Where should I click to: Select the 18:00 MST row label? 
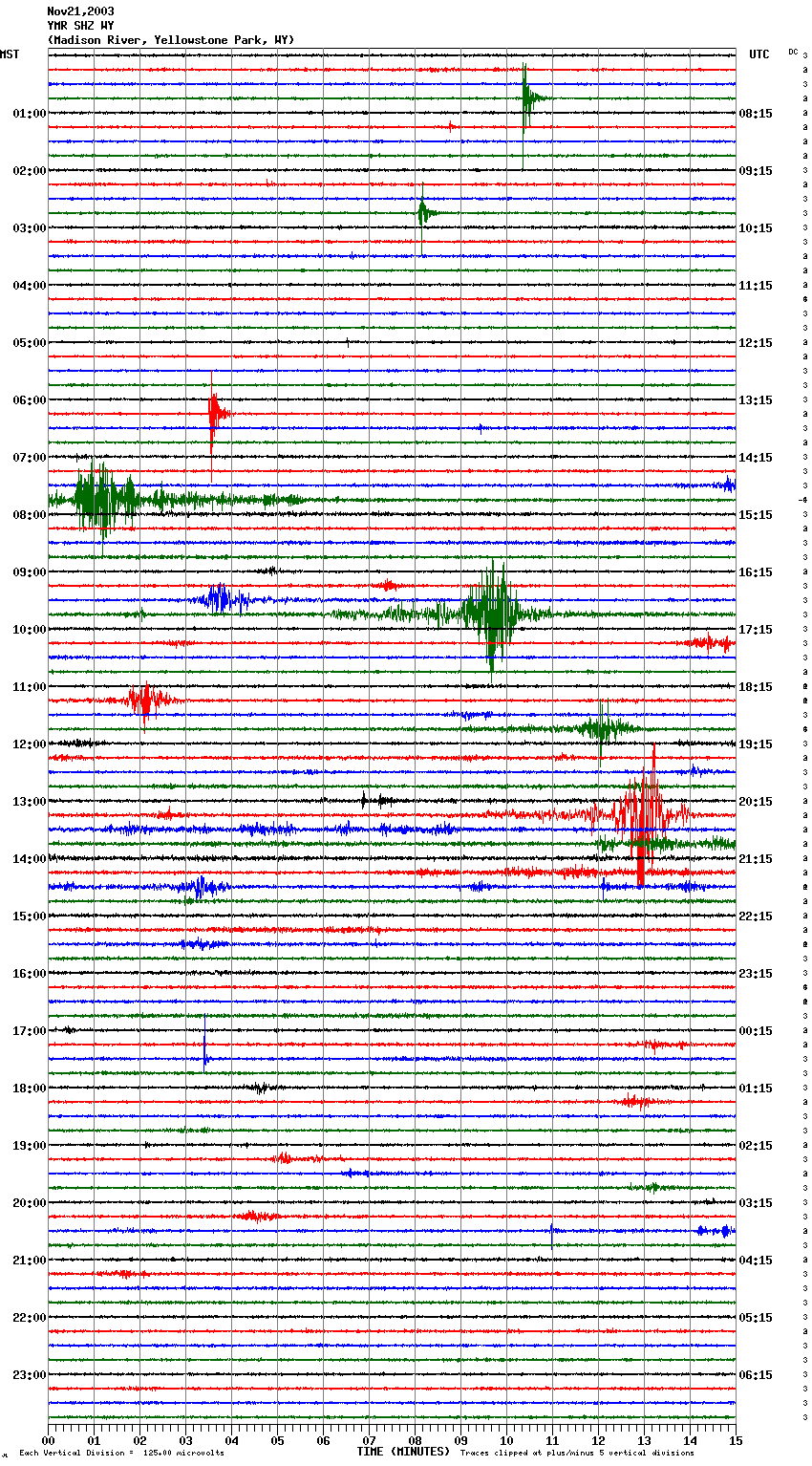[30, 1089]
